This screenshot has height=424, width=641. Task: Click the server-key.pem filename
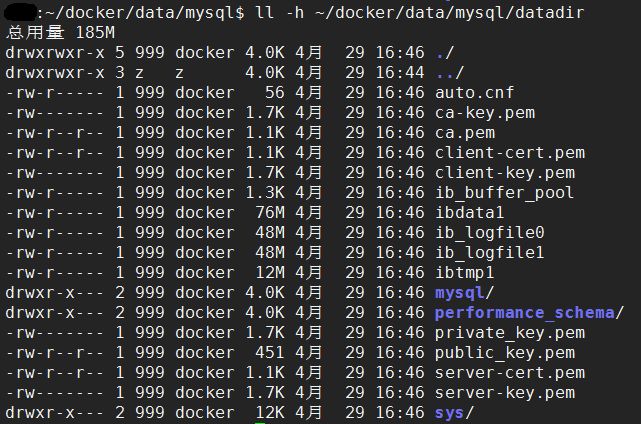coord(505,393)
